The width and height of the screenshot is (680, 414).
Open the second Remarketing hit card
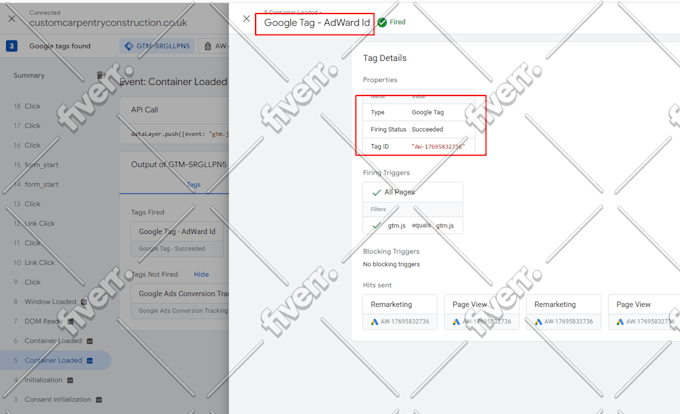tap(564, 312)
